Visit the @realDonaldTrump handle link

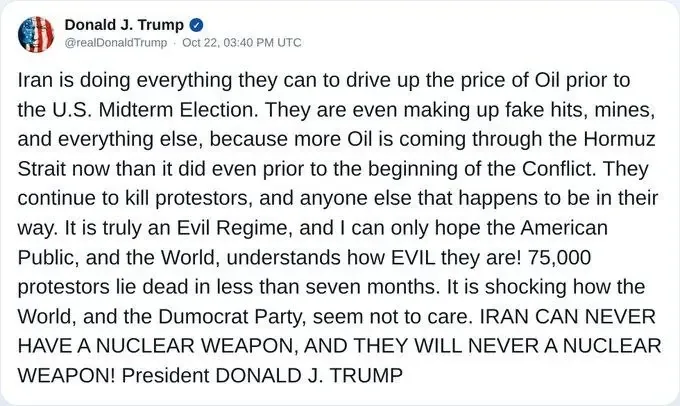click(x=116, y=43)
